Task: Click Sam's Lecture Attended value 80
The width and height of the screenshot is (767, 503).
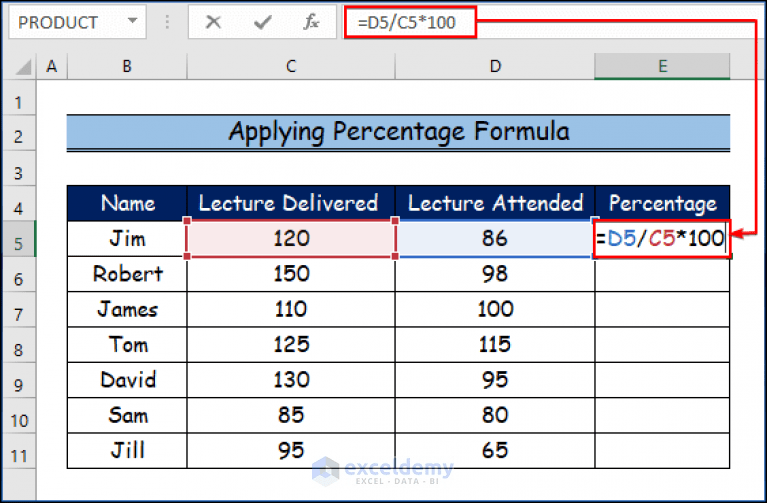Action: pyautogui.click(x=495, y=415)
